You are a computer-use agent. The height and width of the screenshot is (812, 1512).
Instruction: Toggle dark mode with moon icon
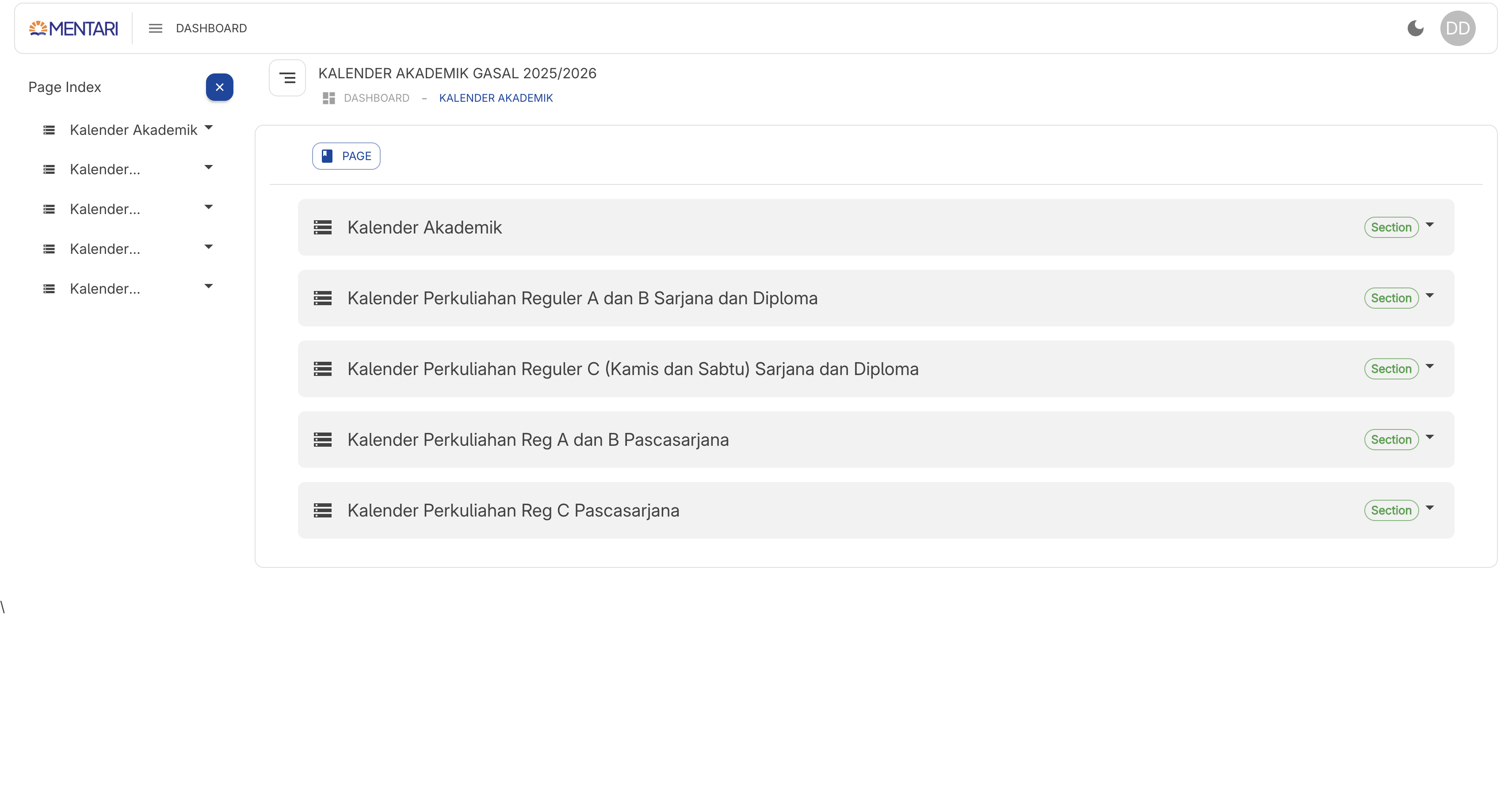(x=1415, y=28)
